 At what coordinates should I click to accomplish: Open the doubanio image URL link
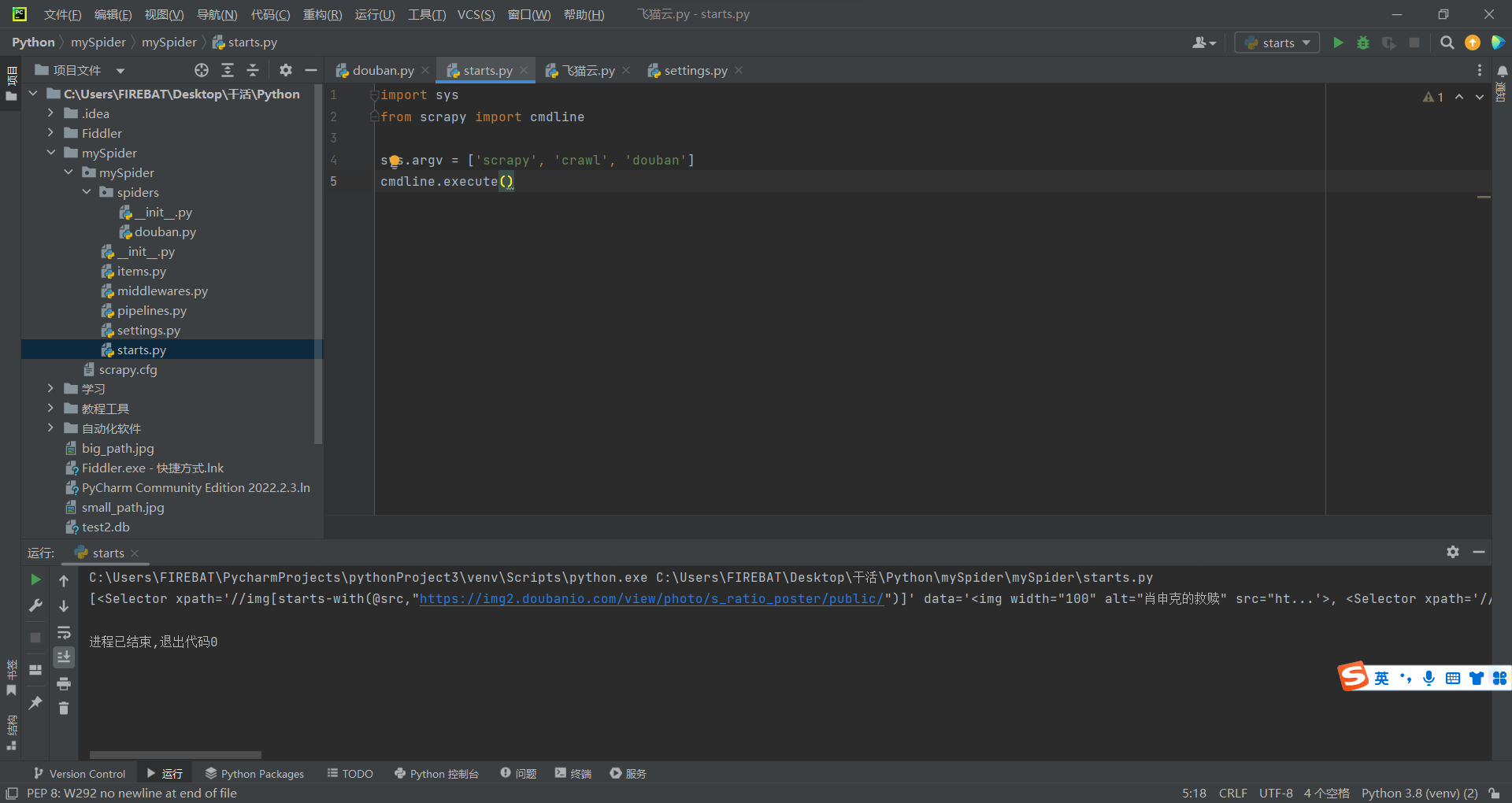coord(651,599)
